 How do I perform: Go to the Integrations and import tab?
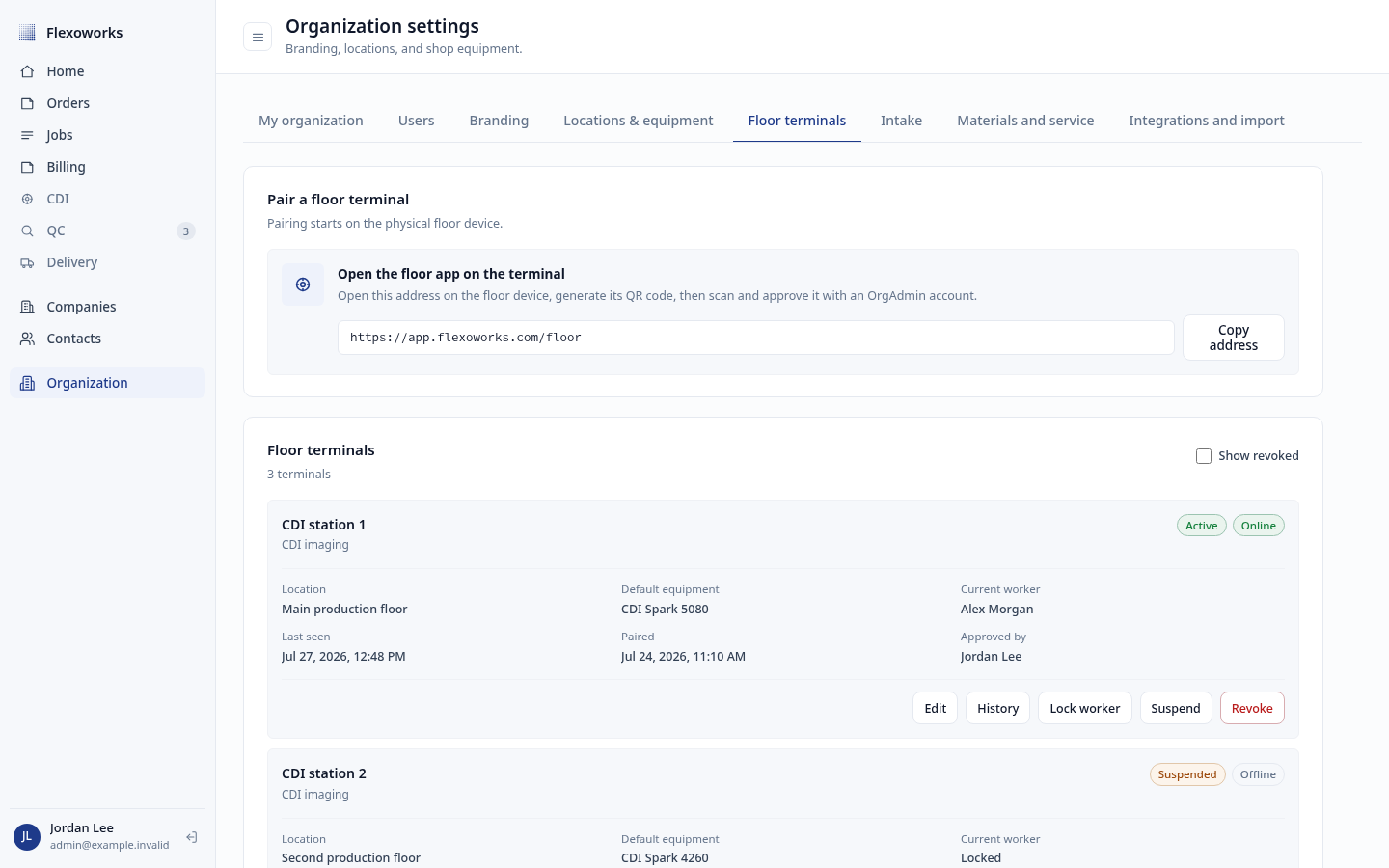coord(1207,121)
